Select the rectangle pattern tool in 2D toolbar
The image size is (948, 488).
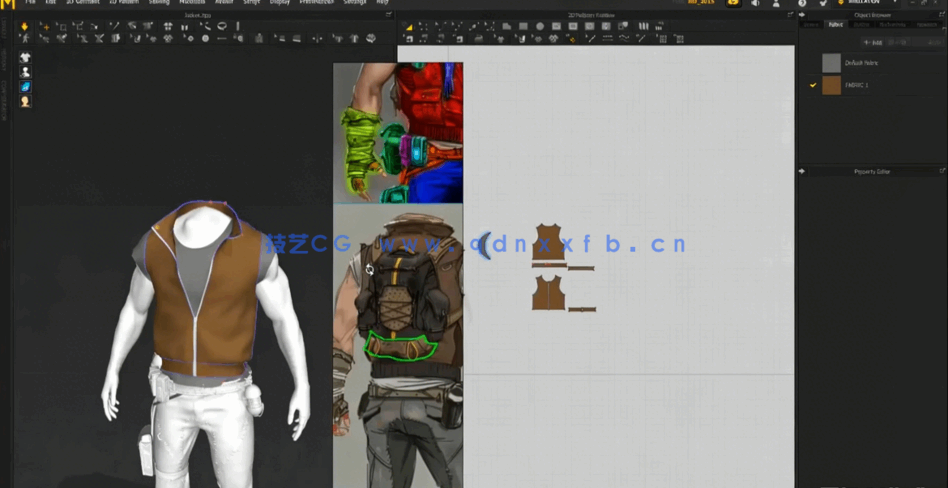click(x=522, y=26)
